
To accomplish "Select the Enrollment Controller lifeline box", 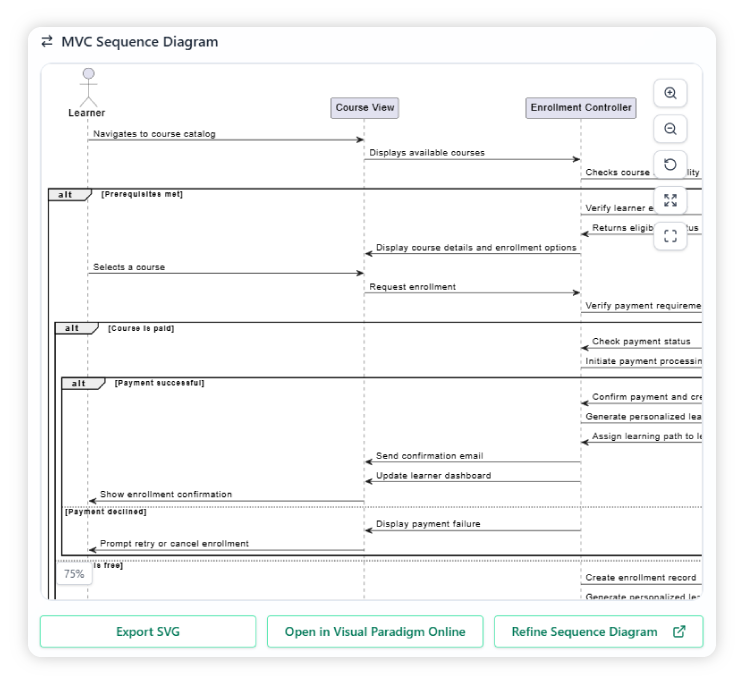I will [x=581, y=108].
